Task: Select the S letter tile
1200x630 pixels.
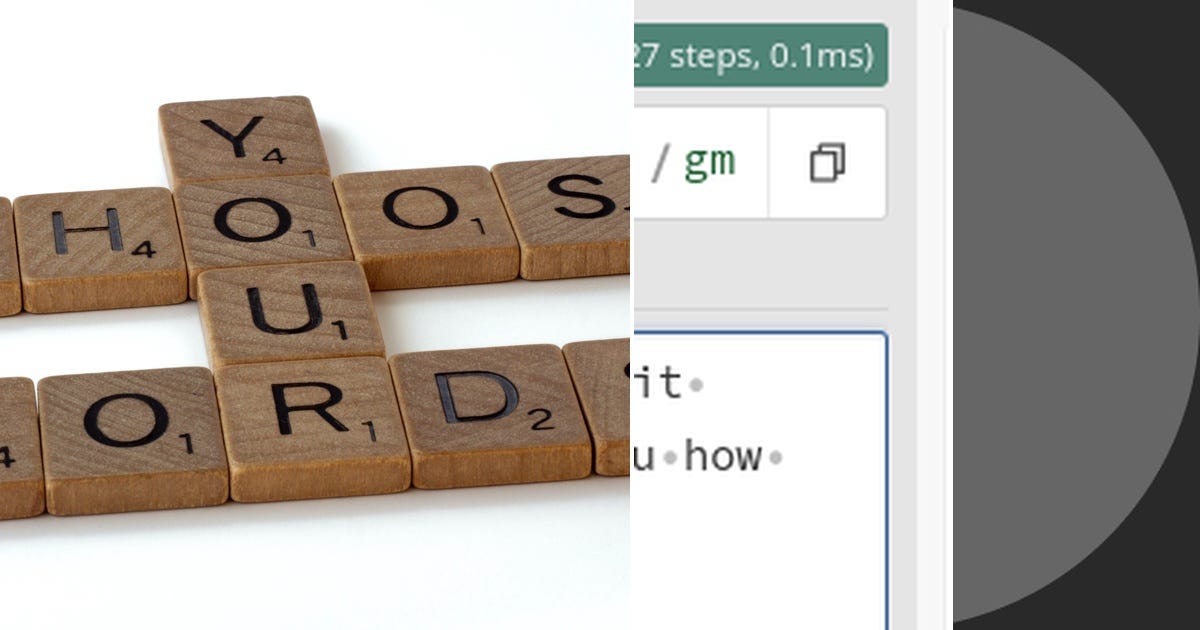Action: pos(565,215)
